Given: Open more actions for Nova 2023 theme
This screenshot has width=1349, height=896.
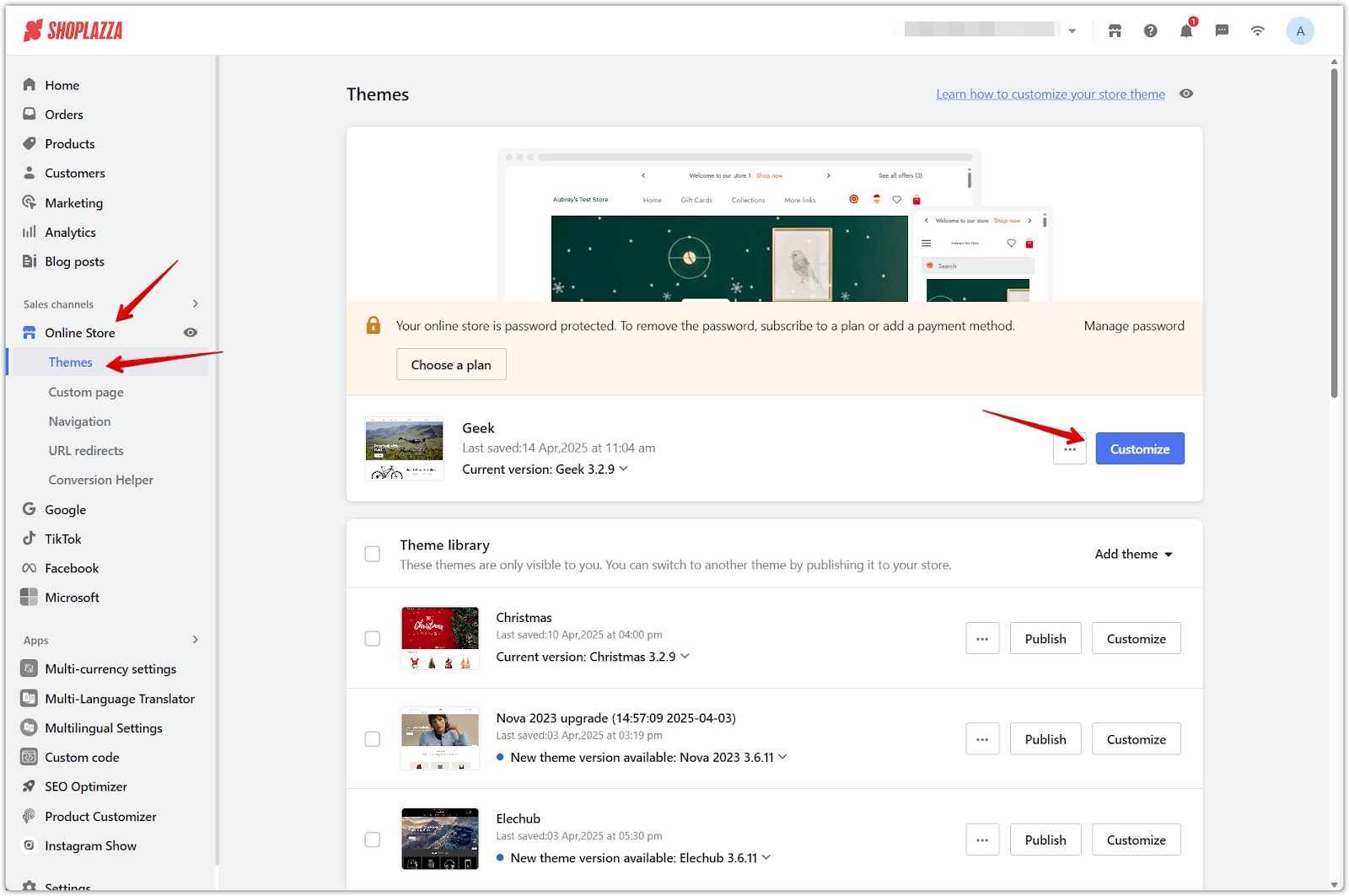Looking at the screenshot, I should point(982,738).
